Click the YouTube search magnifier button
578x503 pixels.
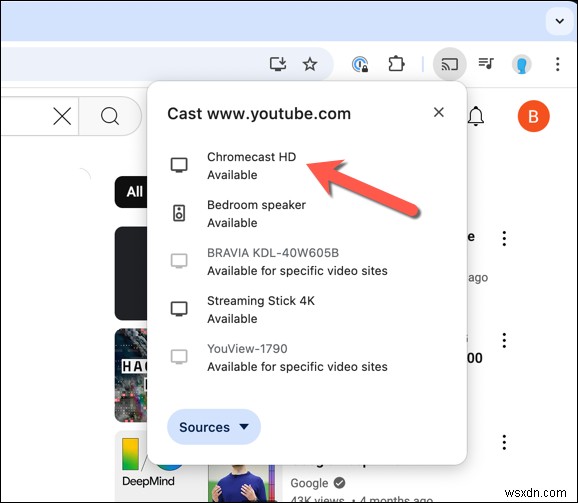(110, 116)
